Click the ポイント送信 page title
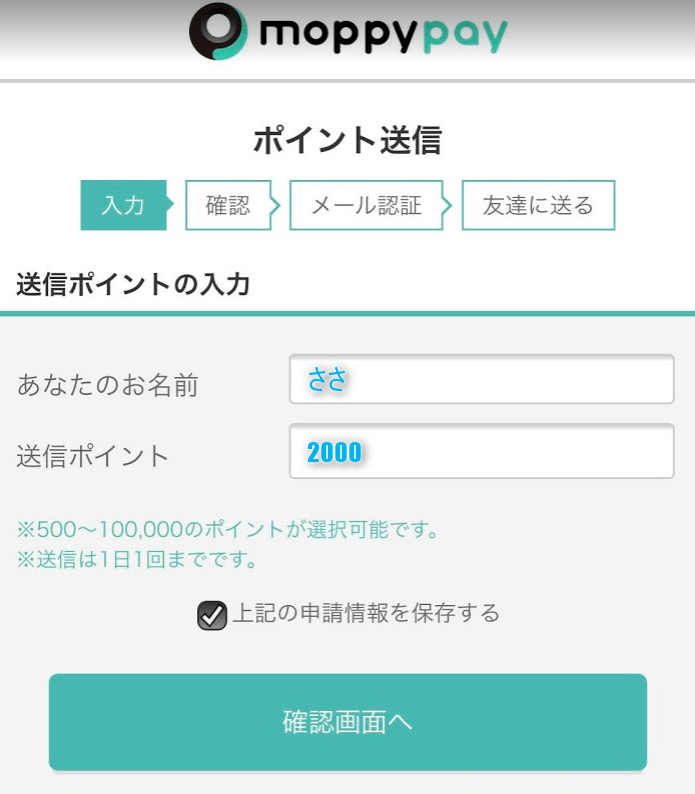695x794 pixels. point(347,141)
